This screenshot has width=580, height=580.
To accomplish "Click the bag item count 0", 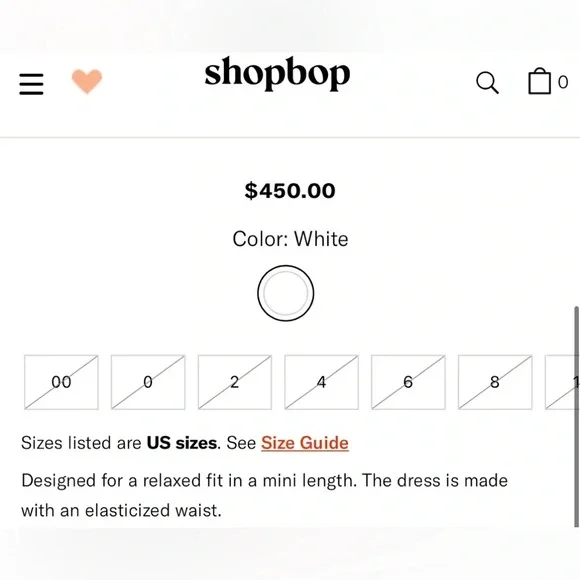I will (x=563, y=82).
